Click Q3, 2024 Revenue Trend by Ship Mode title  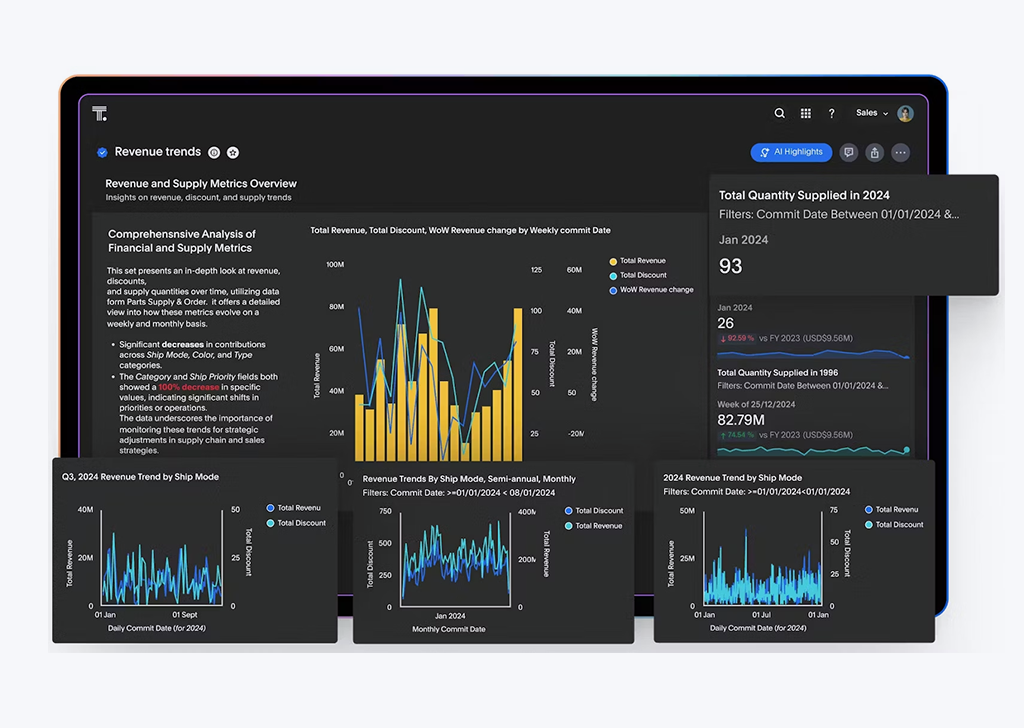pos(140,477)
